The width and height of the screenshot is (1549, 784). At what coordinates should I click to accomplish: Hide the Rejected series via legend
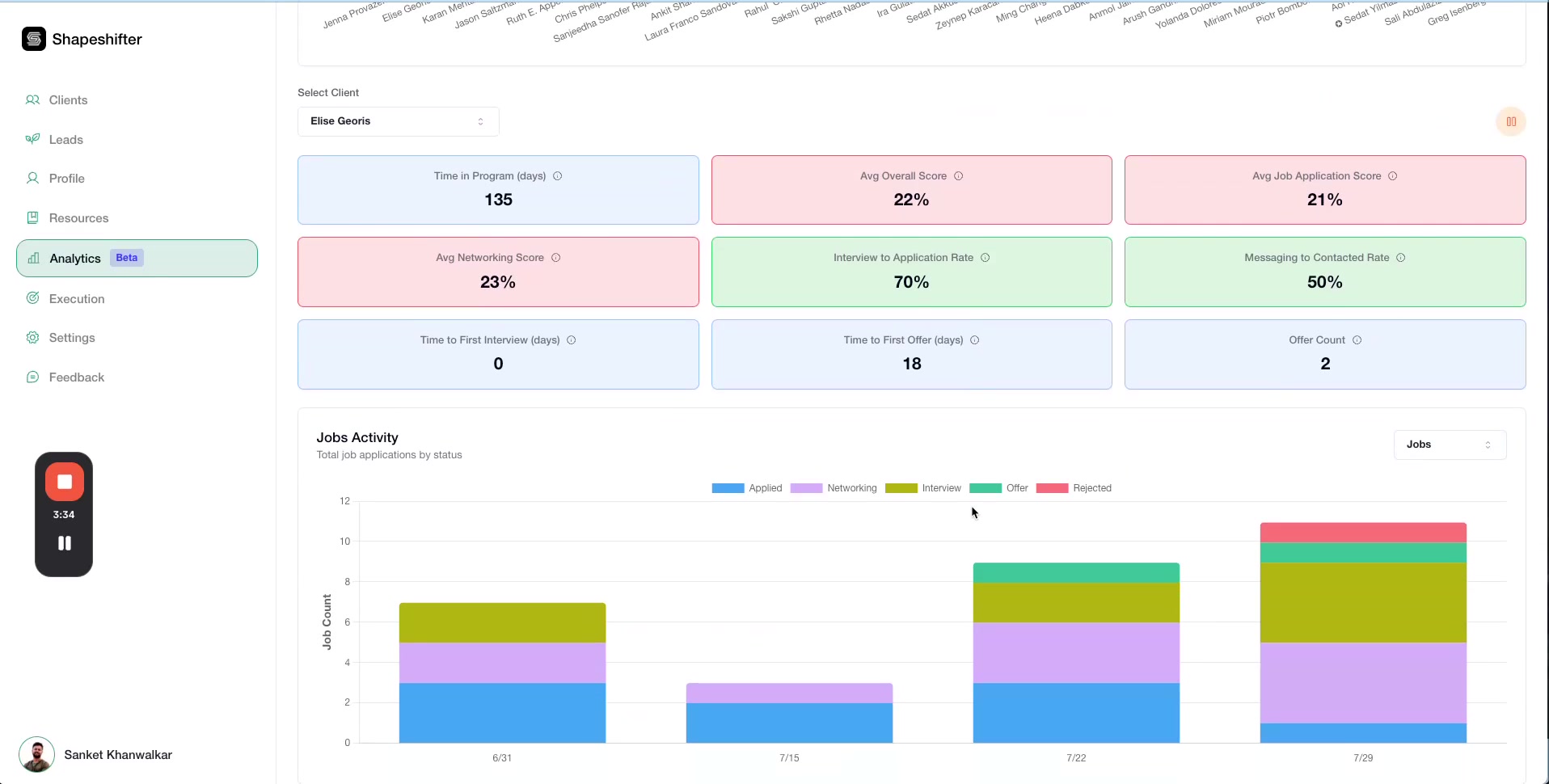(x=1074, y=488)
